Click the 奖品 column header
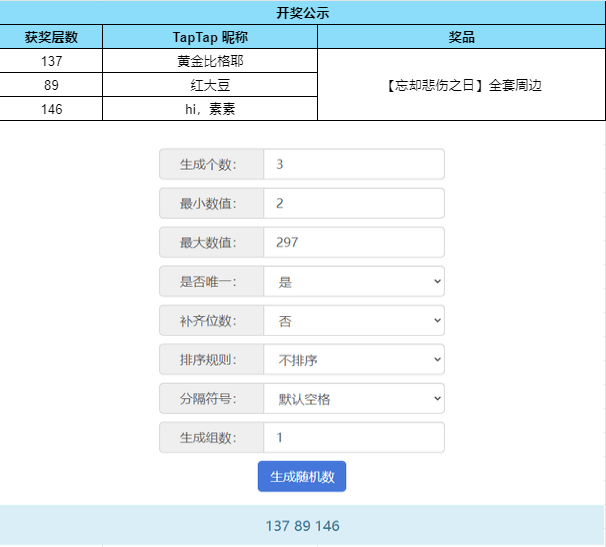The width and height of the screenshot is (606, 547). pos(461,37)
